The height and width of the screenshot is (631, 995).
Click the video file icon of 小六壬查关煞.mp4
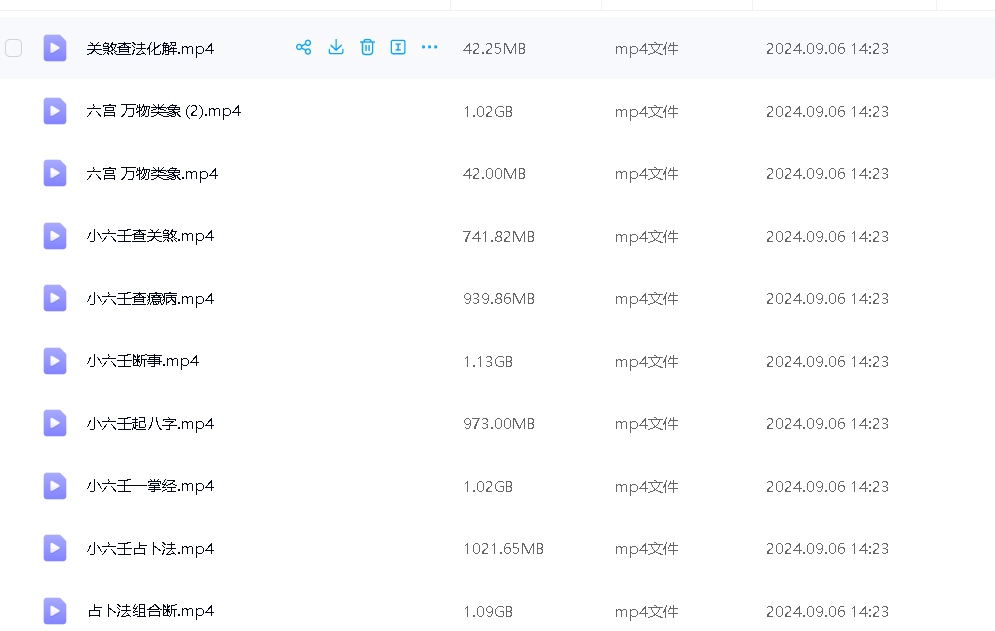click(x=55, y=236)
